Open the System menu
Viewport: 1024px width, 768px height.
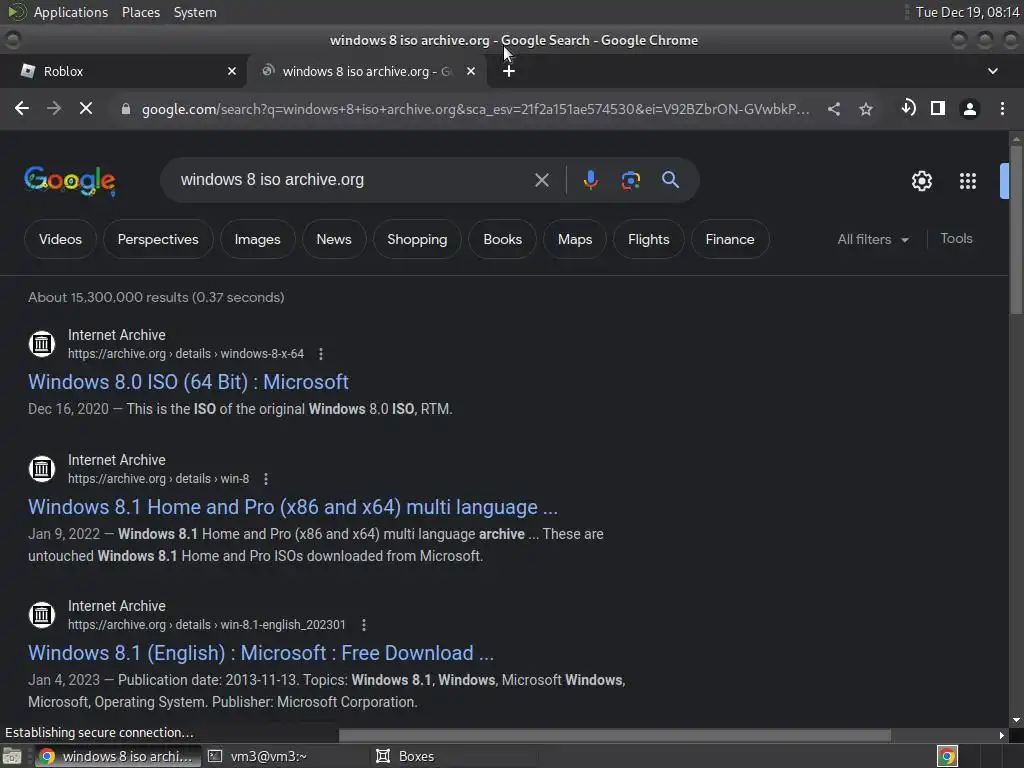click(195, 12)
